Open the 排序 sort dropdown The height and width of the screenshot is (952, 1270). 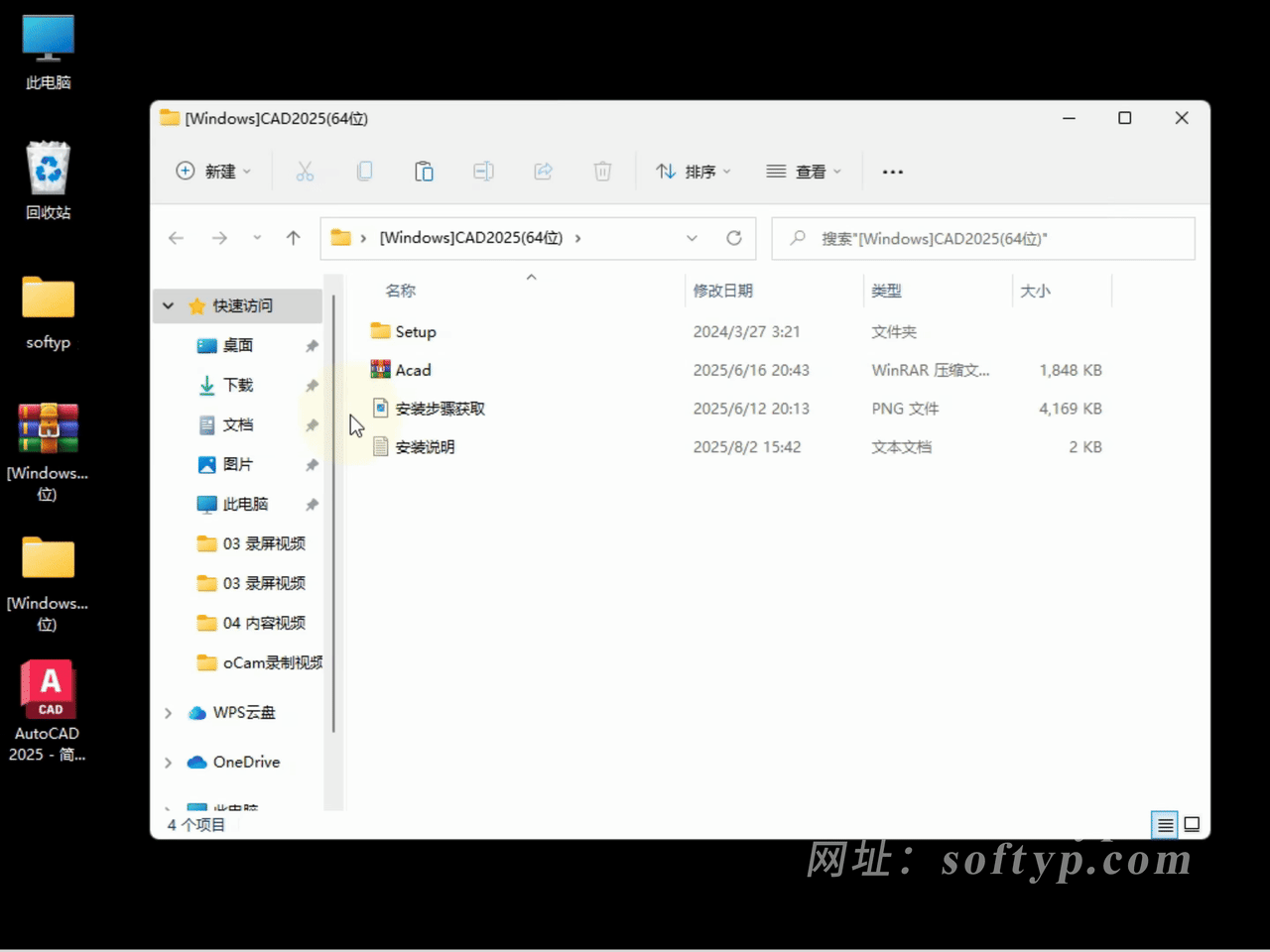pyautogui.click(x=694, y=171)
